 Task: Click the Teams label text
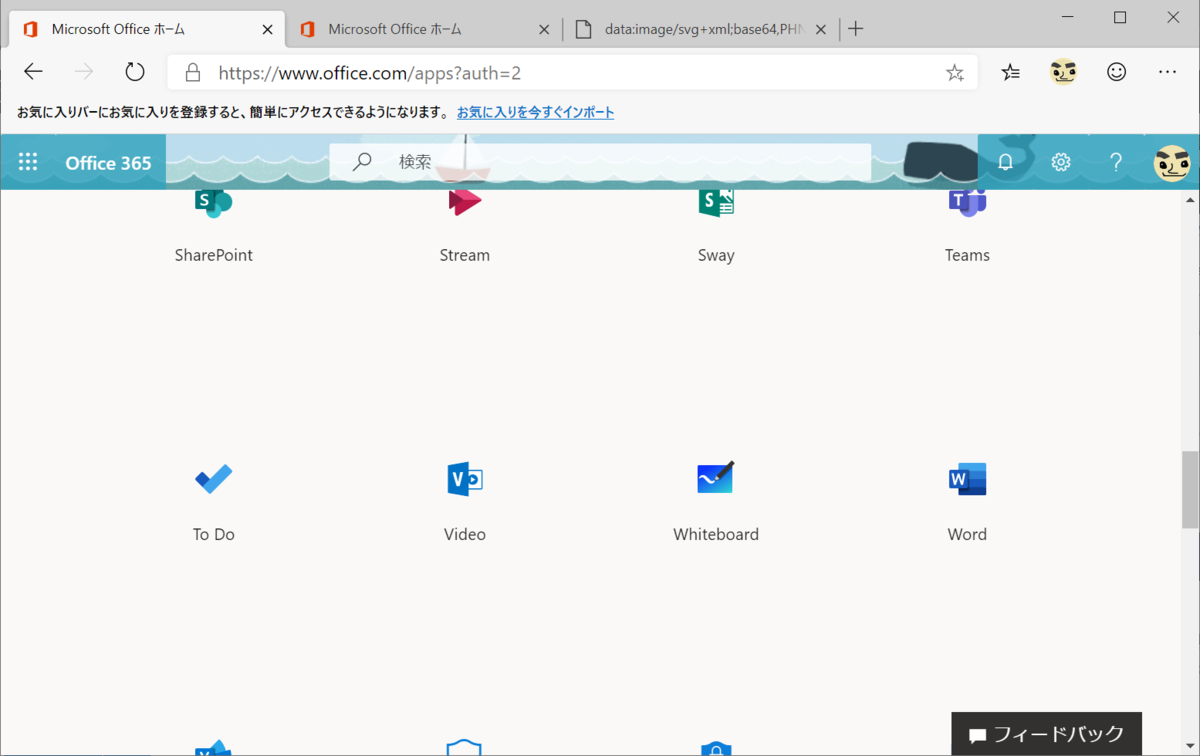coord(967,255)
